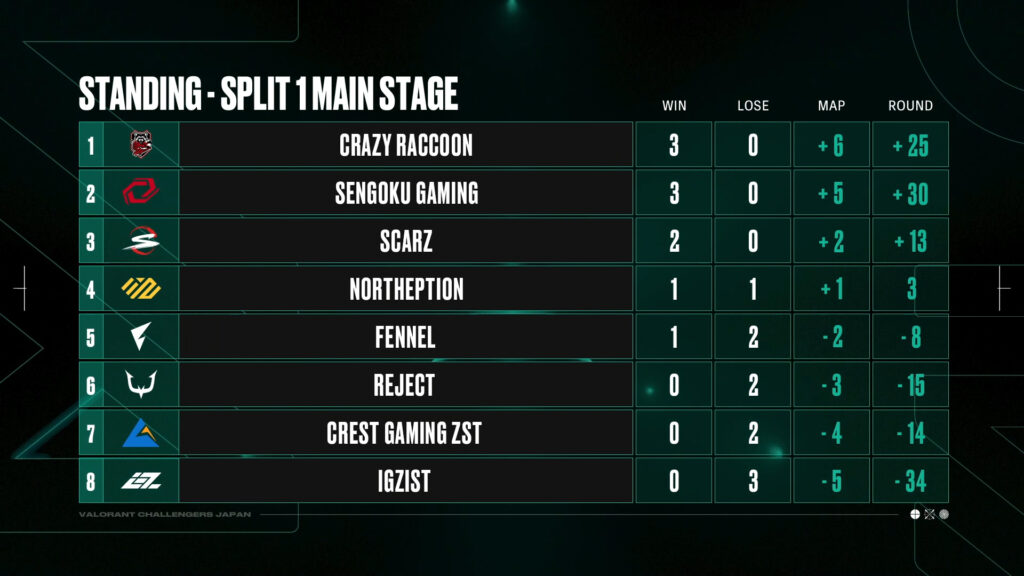Image resolution: width=1024 pixels, height=576 pixels.
Task: Click the SCARZ team logo
Action: pos(141,240)
